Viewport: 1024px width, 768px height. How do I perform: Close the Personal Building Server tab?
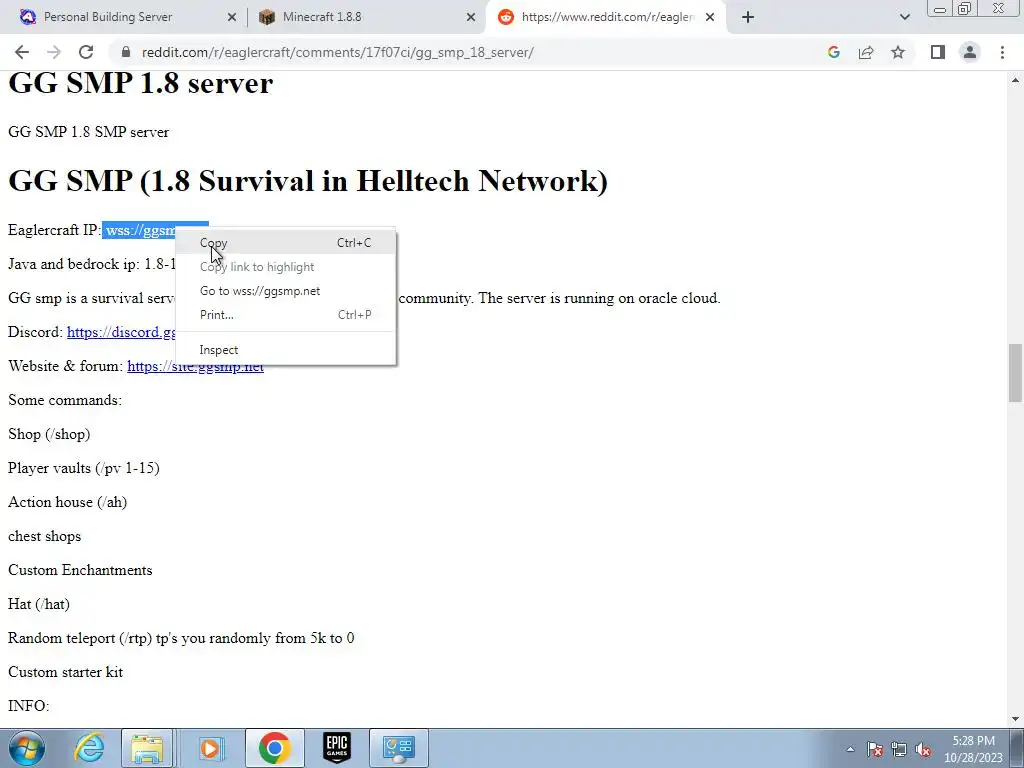click(x=232, y=17)
